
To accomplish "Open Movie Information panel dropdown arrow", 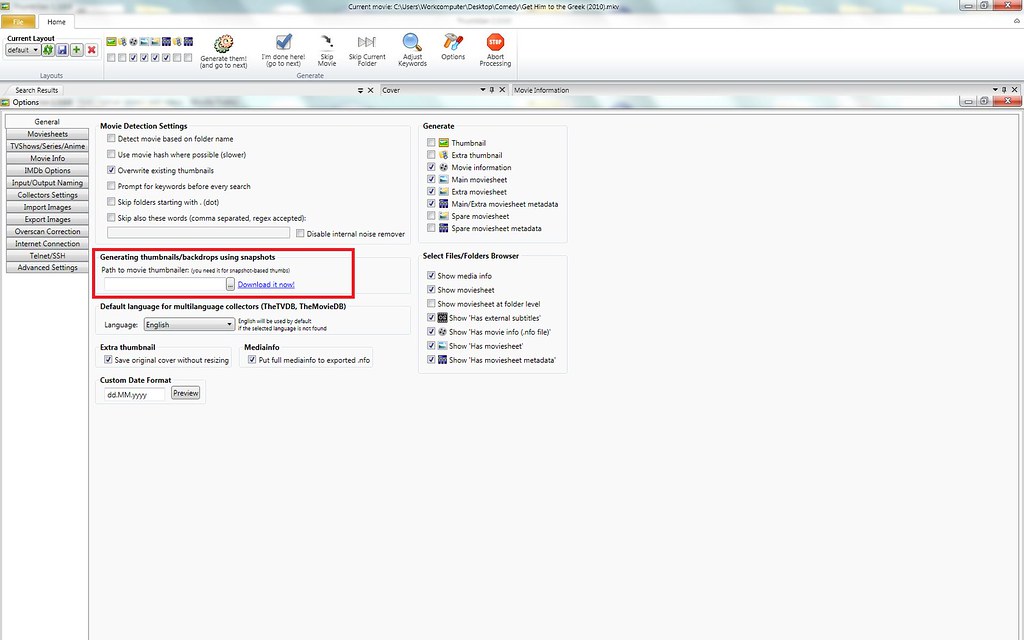I will [995, 90].
